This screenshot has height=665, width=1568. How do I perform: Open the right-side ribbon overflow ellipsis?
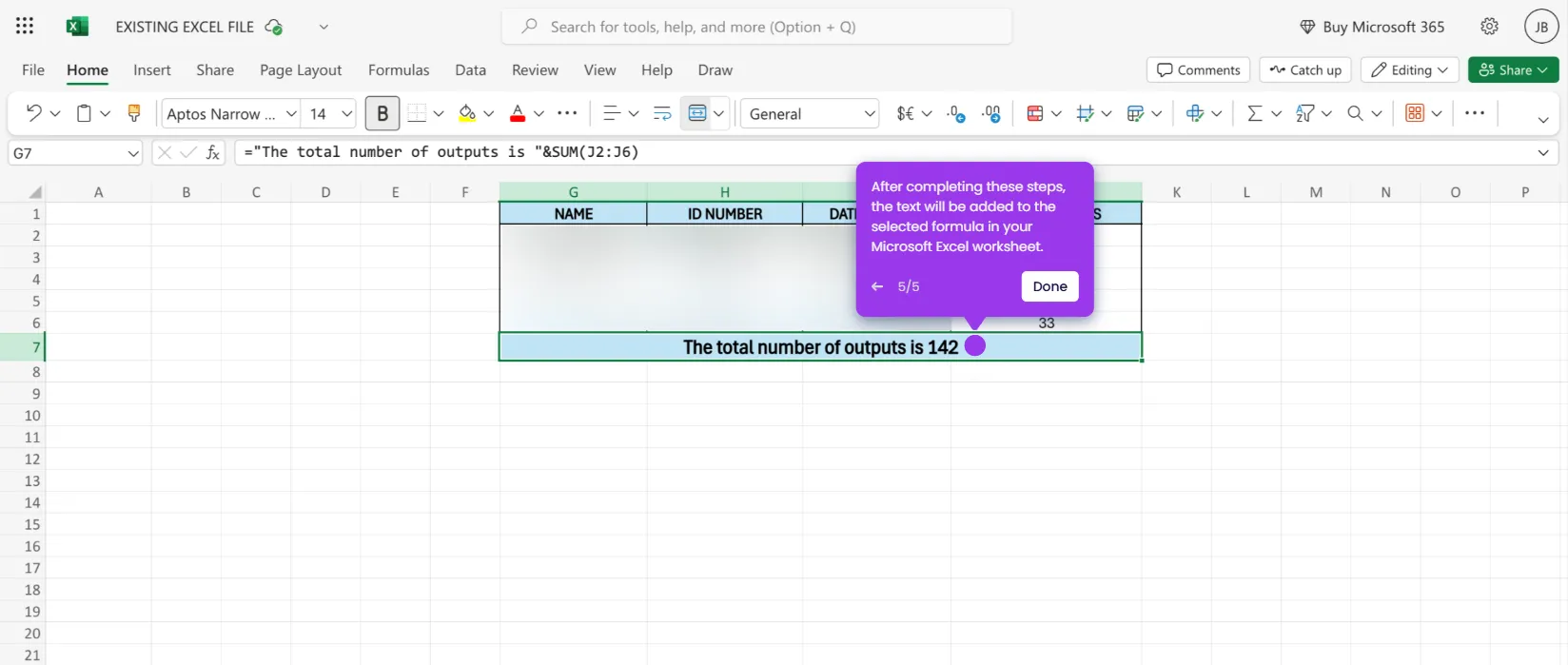point(1475,113)
